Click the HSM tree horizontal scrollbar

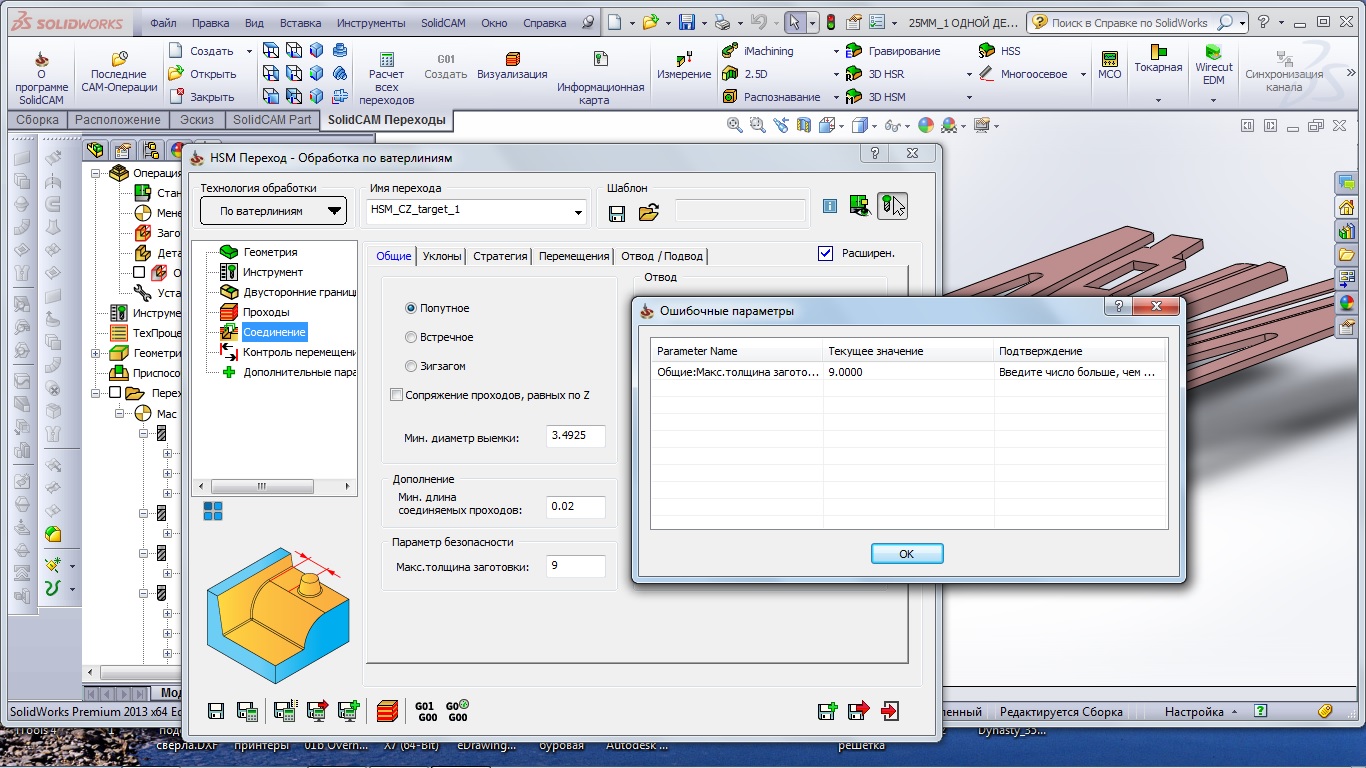(273, 486)
